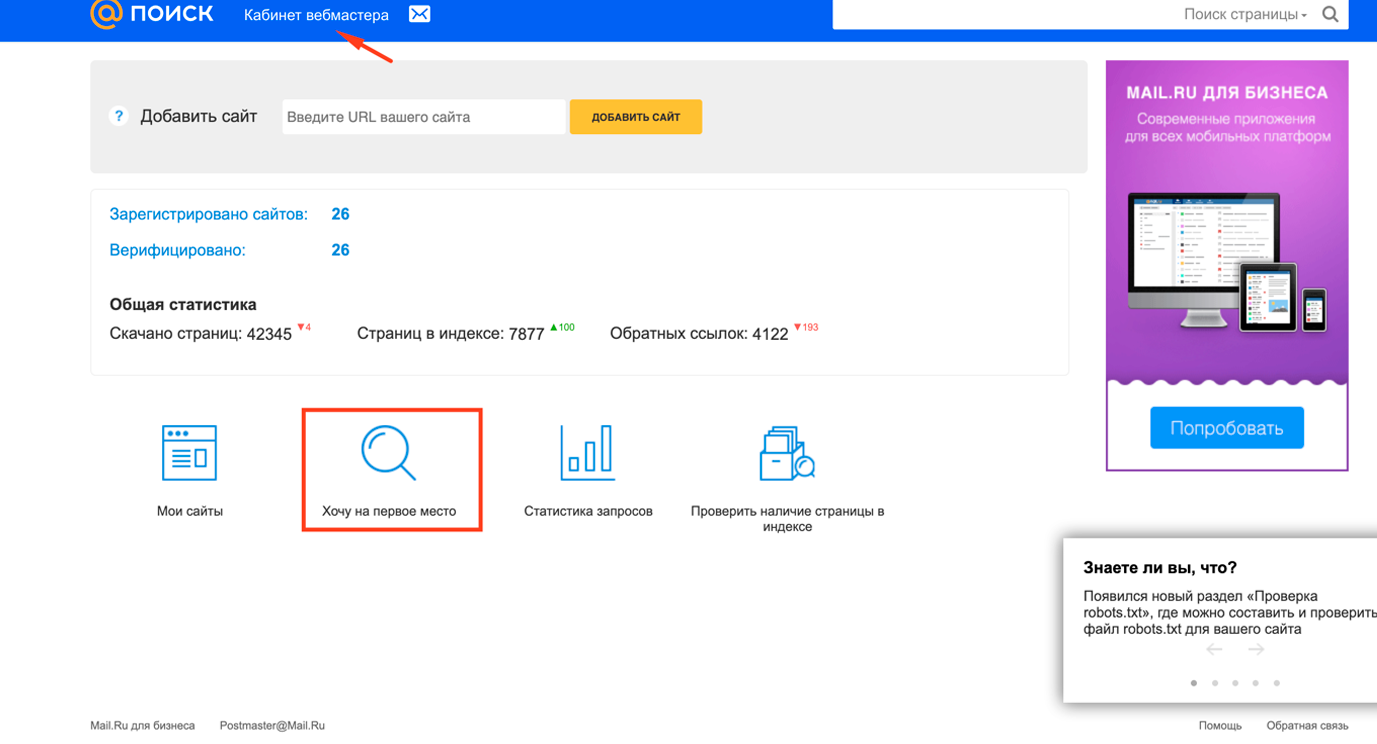Open the Статистика запросов chart icon
Image resolution: width=1377 pixels, height=744 pixels.
point(587,452)
